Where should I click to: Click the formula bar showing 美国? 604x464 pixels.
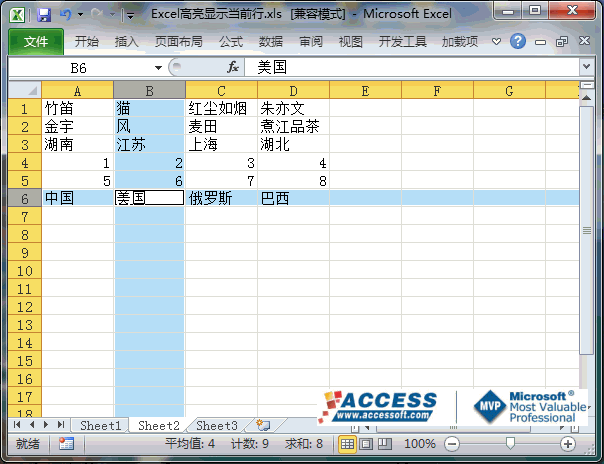(x=412, y=67)
